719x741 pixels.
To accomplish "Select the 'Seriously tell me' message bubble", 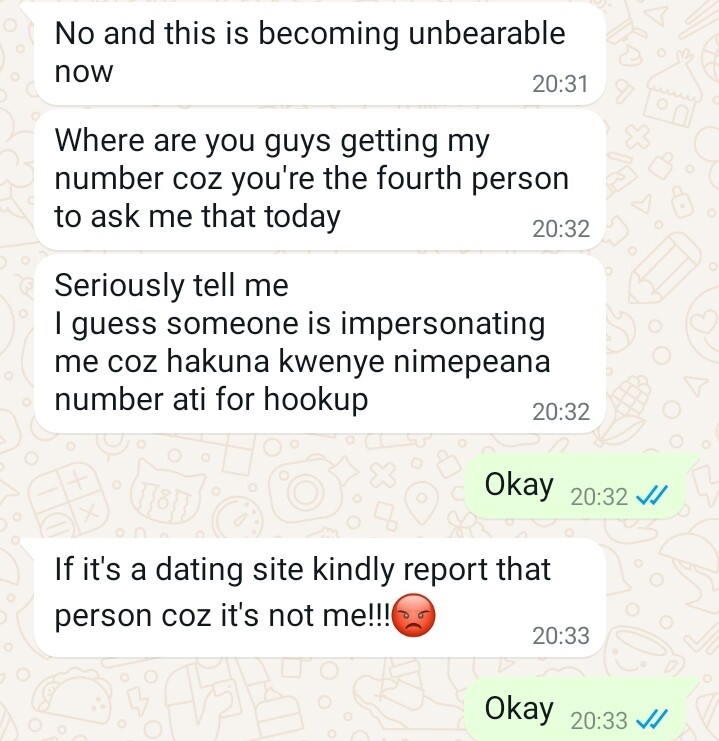I will click(320, 344).
